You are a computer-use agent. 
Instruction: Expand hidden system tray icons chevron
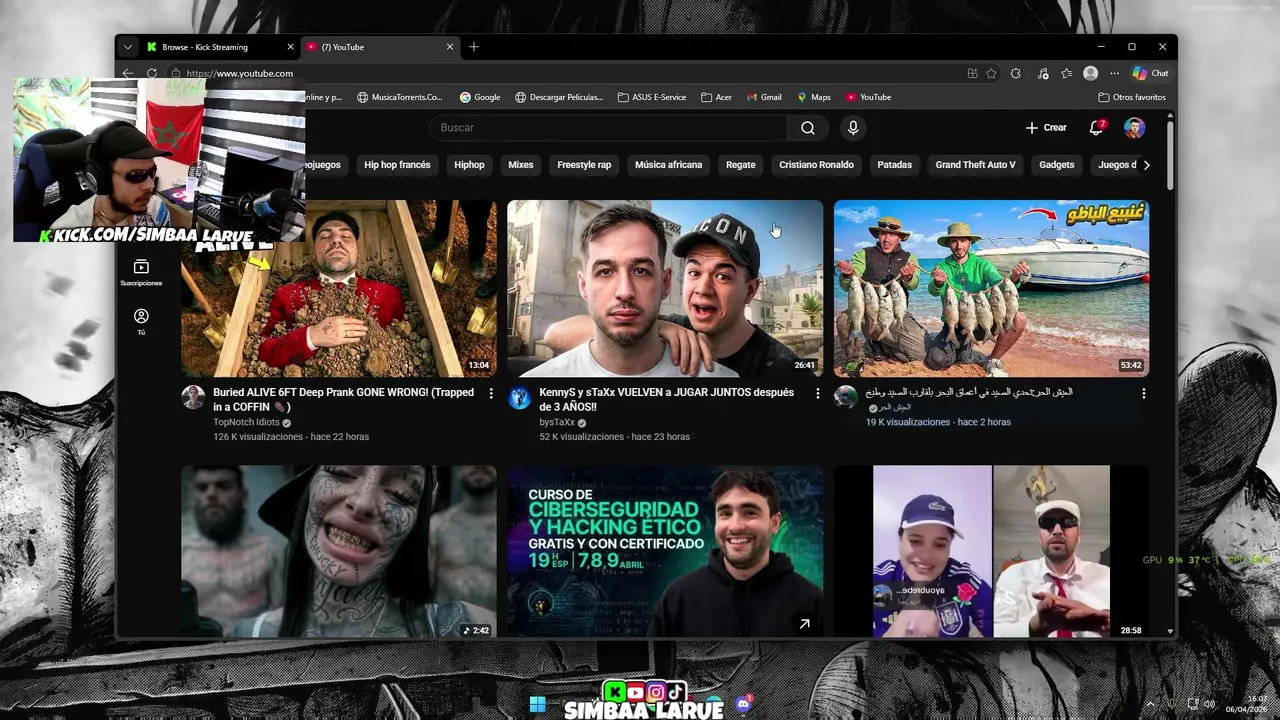[1149, 704]
